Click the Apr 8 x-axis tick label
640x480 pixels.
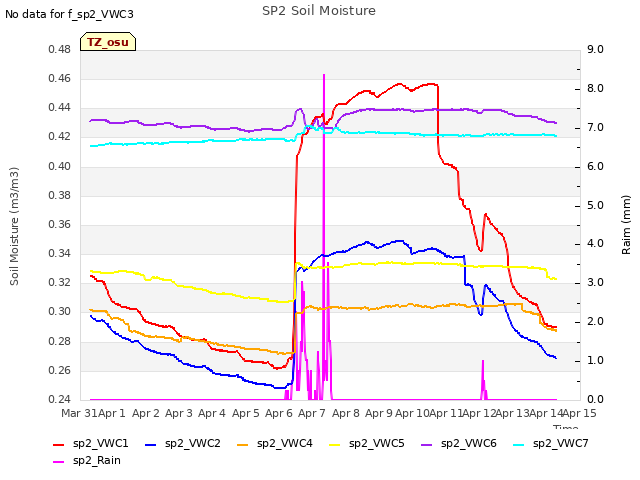click(346, 413)
